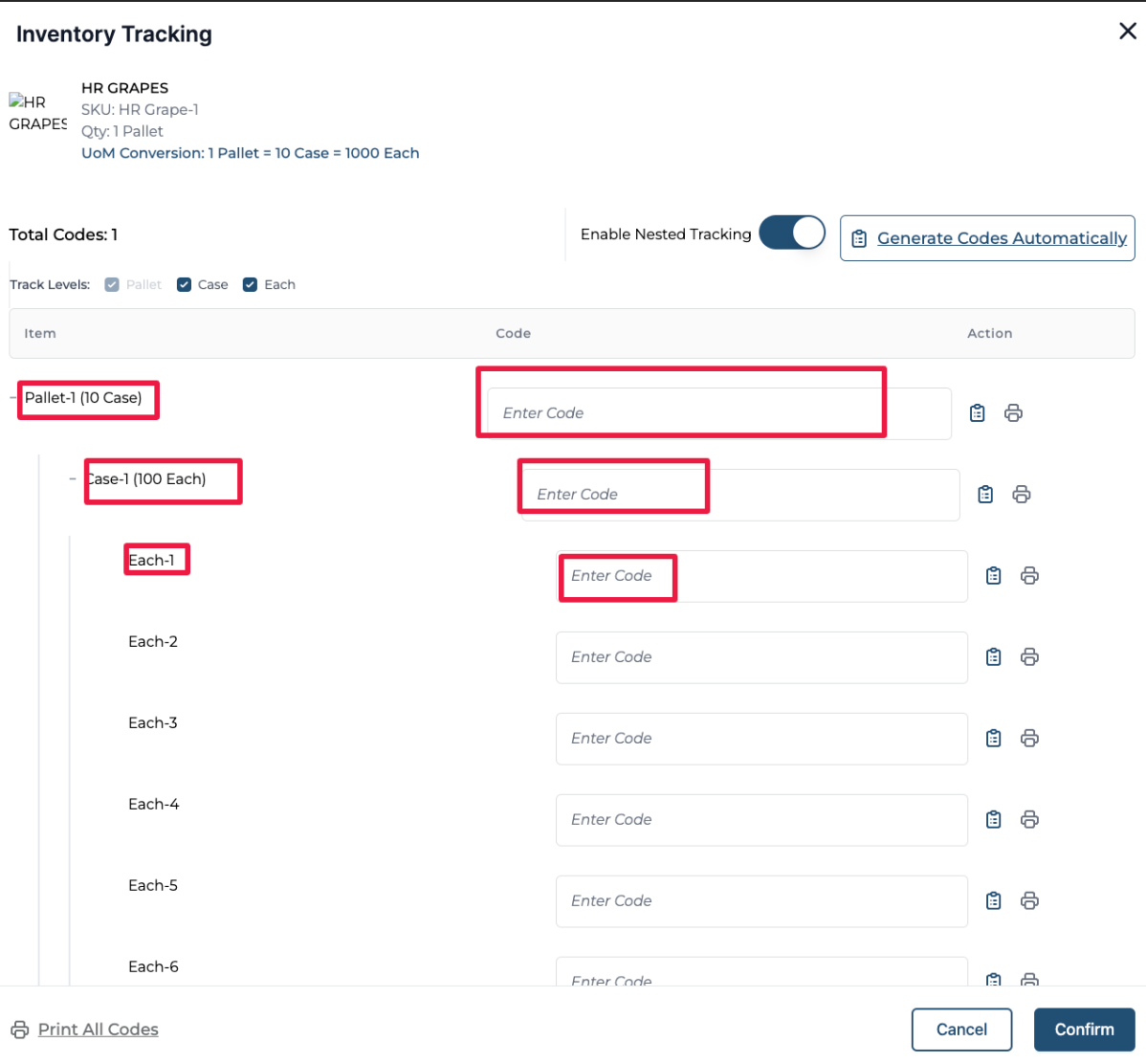Collapse the Case-1 tree row
Image resolution: width=1146 pixels, height=1064 pixels.
click(x=73, y=479)
